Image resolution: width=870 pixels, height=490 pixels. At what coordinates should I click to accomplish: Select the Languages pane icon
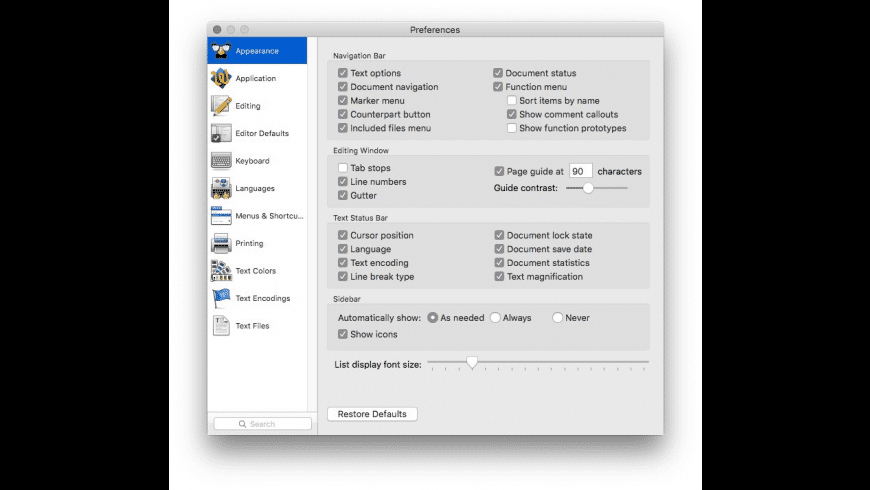[x=221, y=188]
